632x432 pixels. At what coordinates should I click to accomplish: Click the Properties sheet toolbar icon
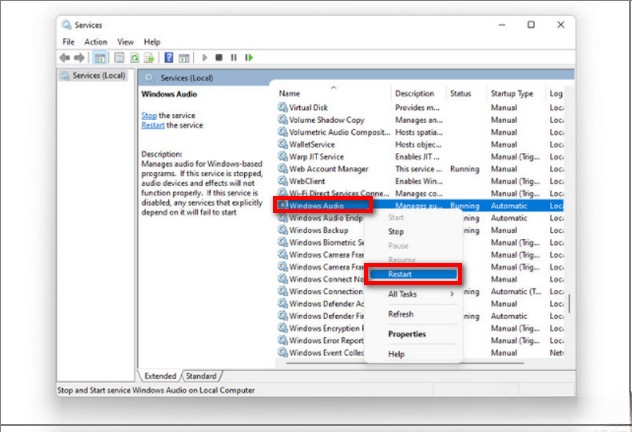coord(119,58)
